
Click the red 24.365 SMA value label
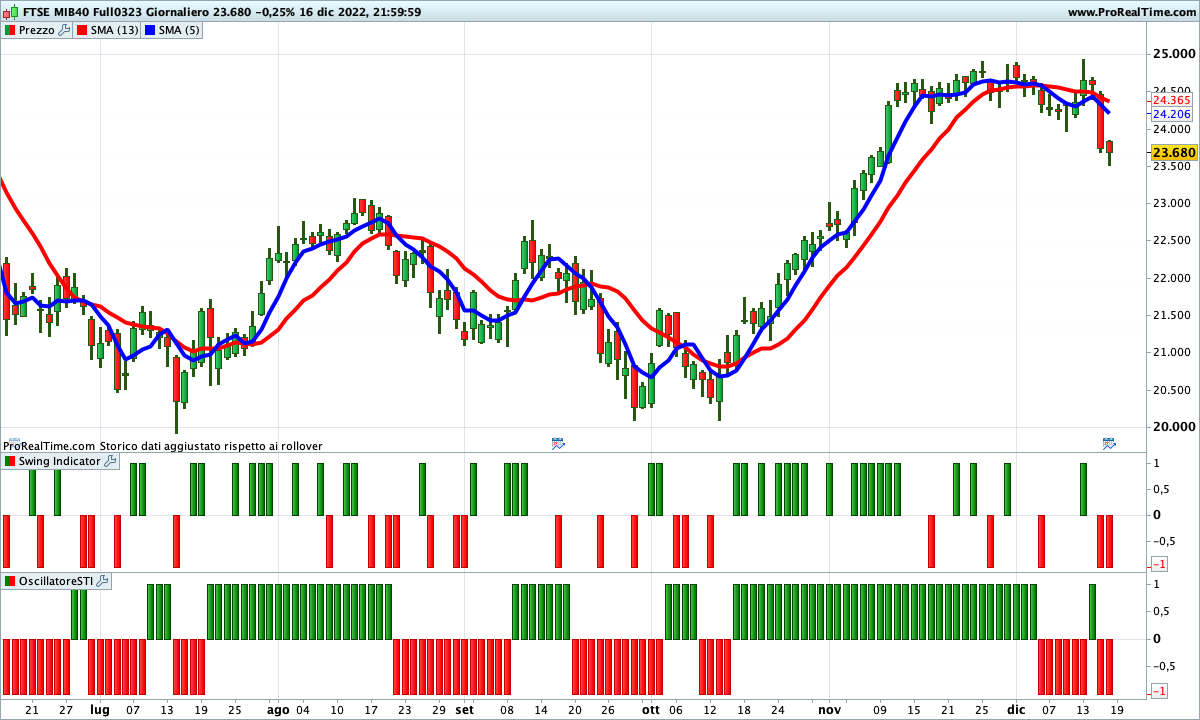pyautogui.click(x=1171, y=100)
